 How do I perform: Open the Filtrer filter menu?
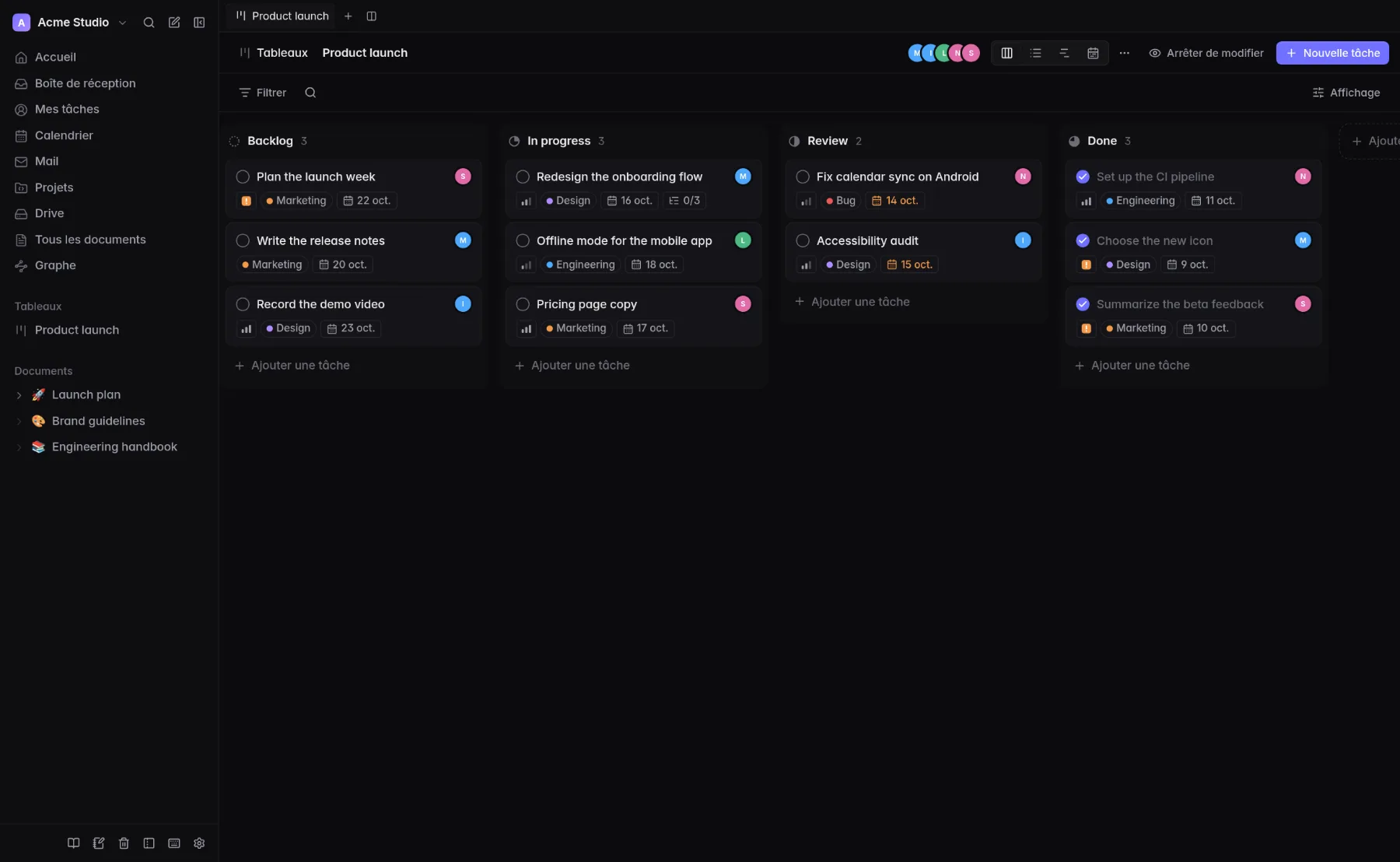point(263,93)
